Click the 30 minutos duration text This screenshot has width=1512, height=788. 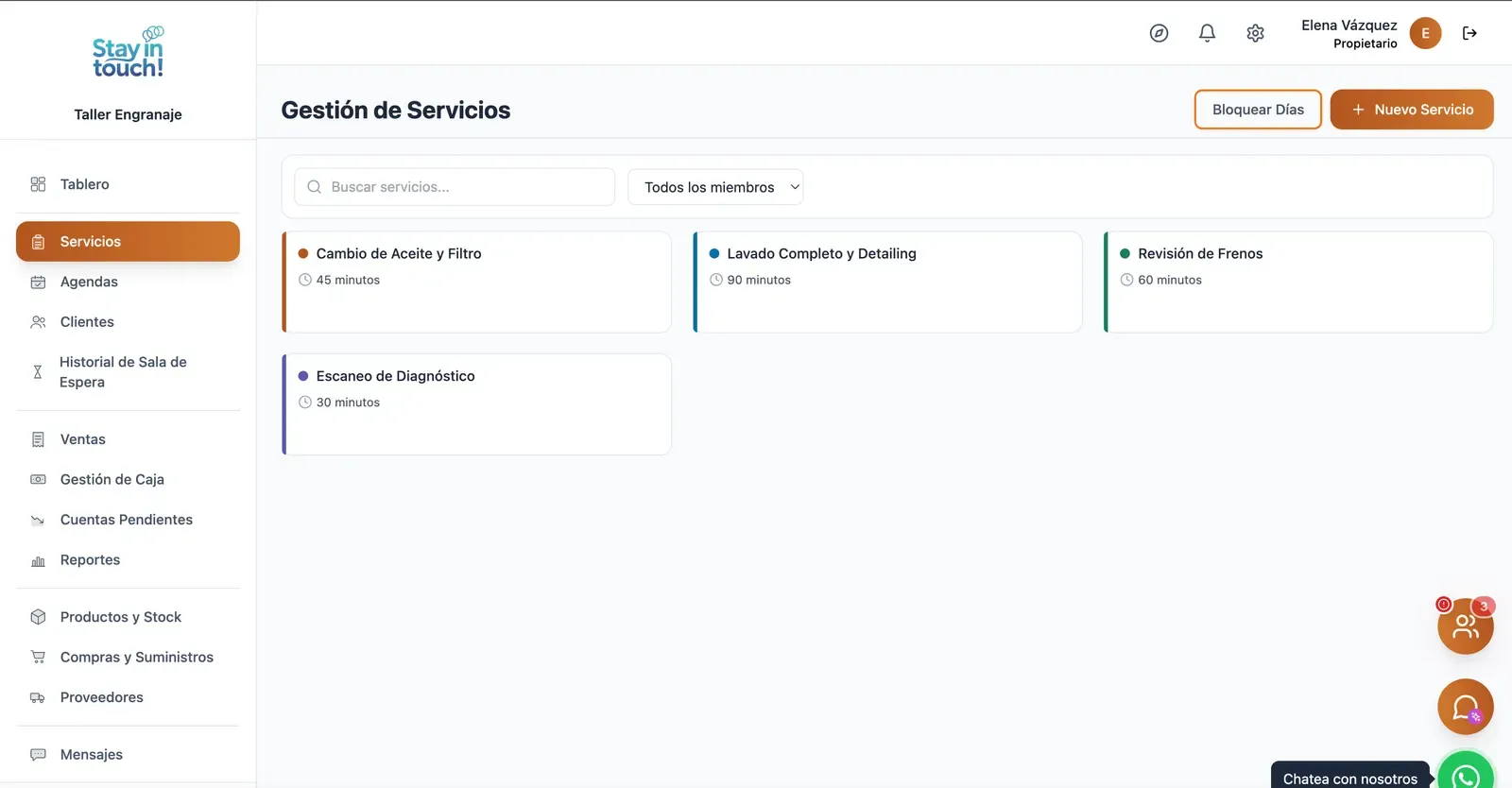[348, 403]
